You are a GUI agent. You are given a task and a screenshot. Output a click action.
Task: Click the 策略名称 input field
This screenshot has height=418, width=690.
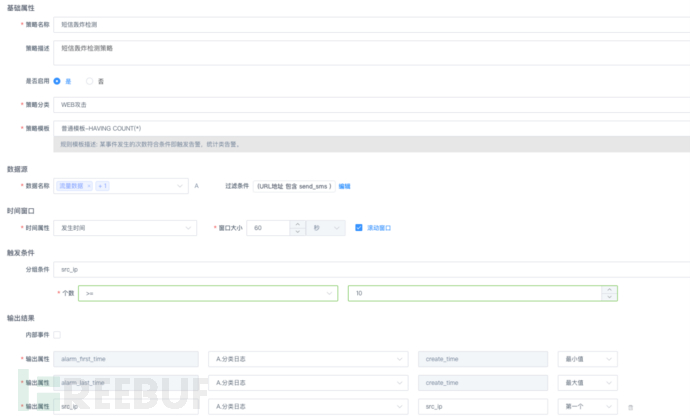tap(370, 23)
